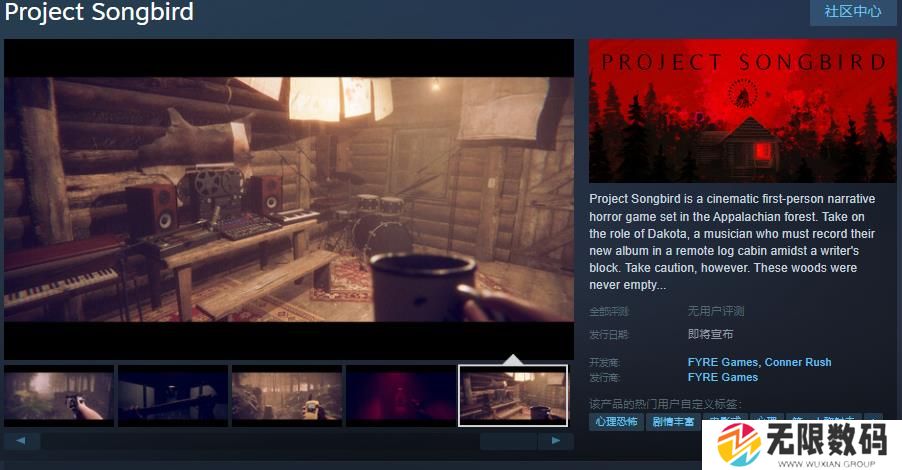
Task: Click the left arrow of the screenshot strip
Action: [x=22, y=441]
